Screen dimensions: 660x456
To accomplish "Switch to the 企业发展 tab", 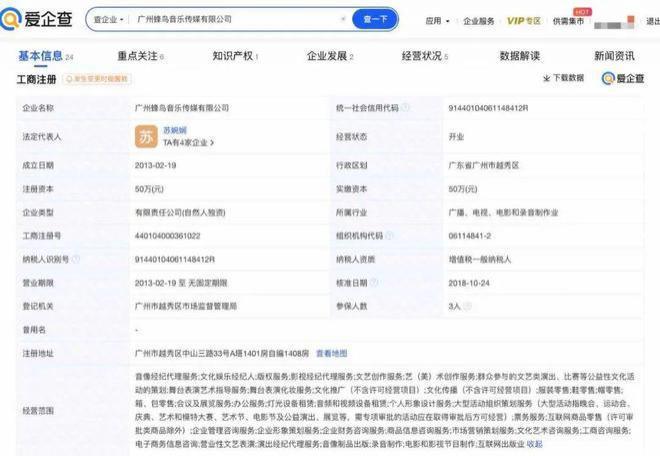I will click(330, 56).
